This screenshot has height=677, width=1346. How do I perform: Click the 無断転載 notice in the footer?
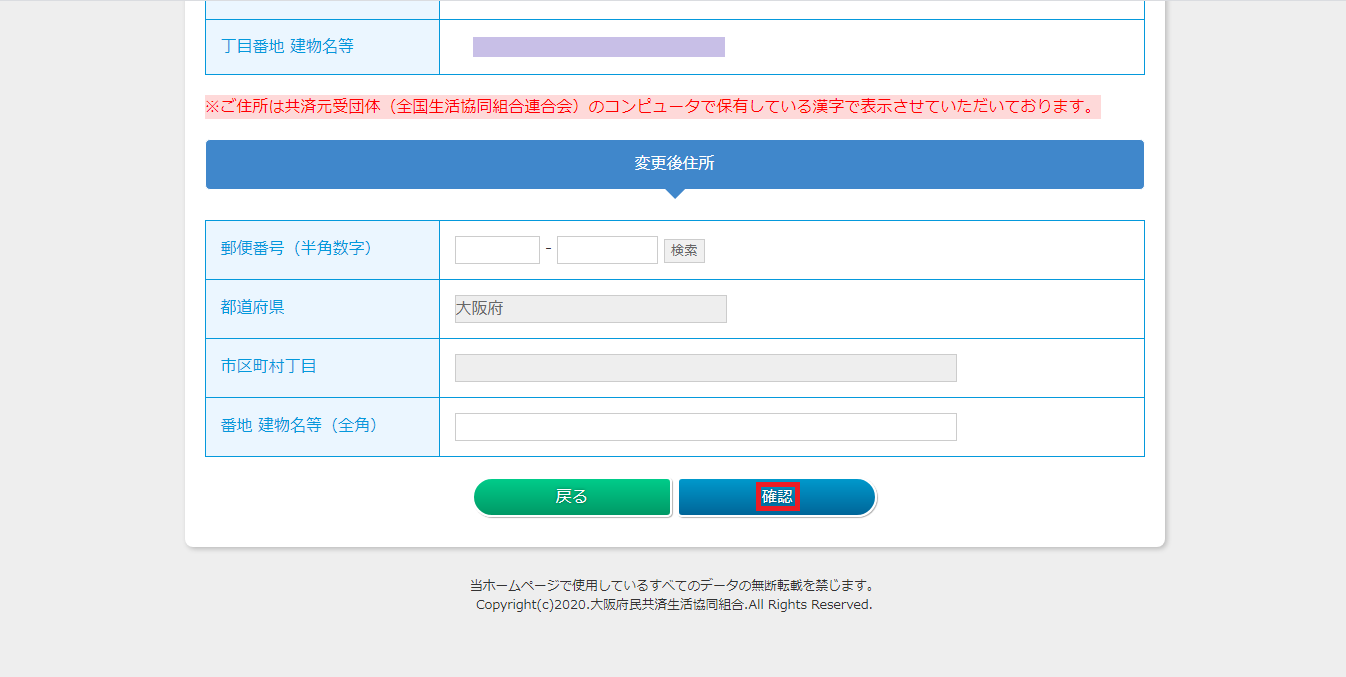[674, 585]
